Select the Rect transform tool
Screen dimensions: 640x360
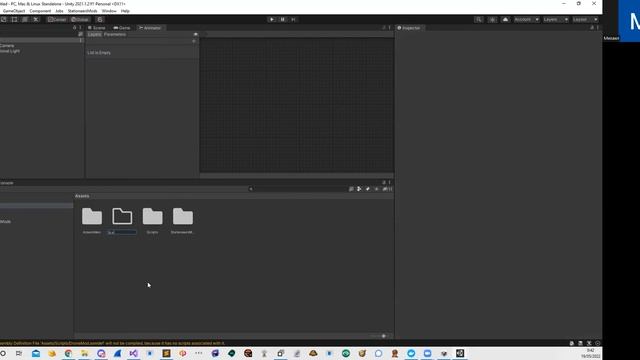(x=14, y=20)
